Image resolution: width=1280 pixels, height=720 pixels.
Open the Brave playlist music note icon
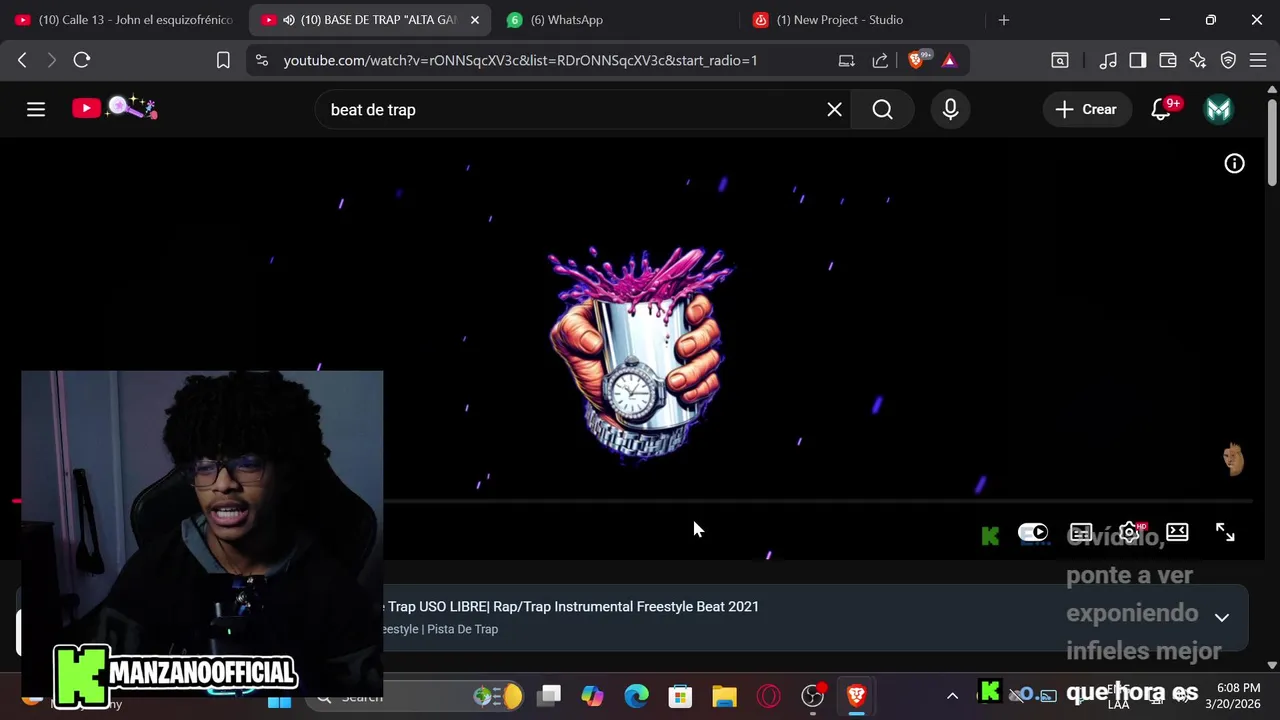click(1107, 60)
